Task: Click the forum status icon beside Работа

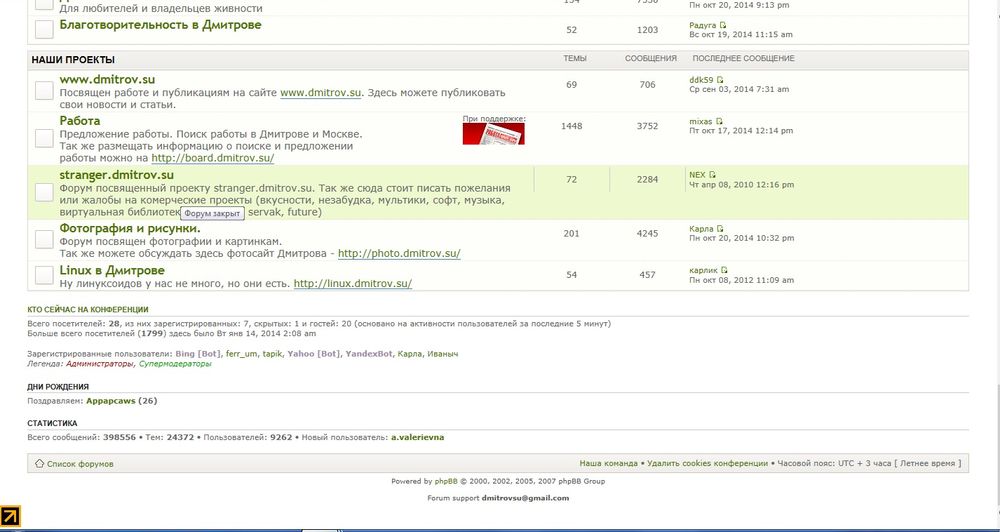Action: (44, 137)
